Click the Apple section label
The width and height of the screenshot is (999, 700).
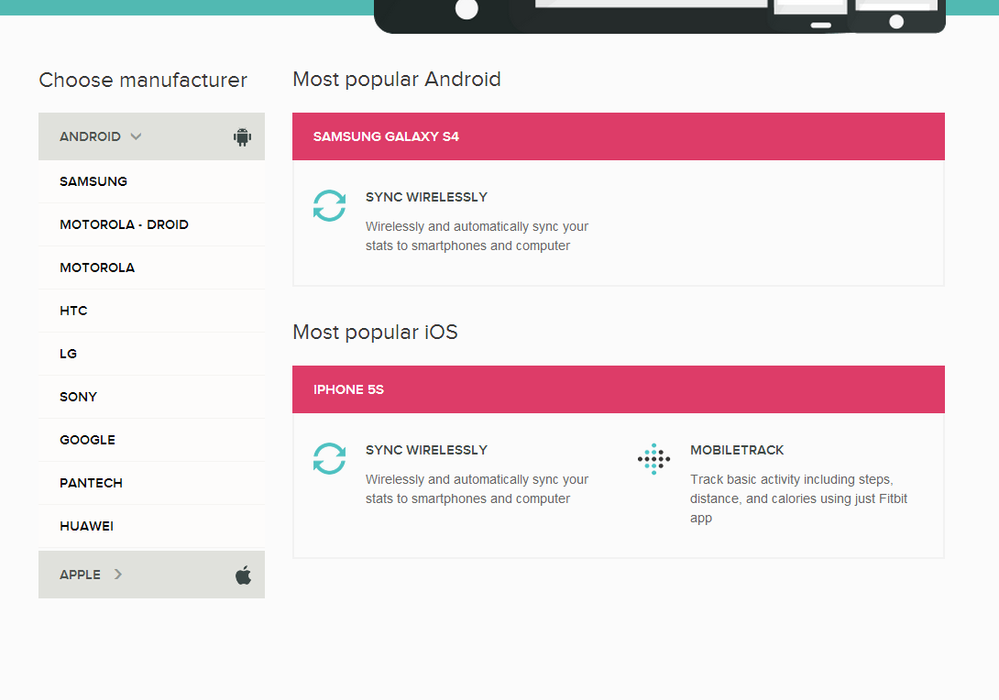(x=80, y=575)
